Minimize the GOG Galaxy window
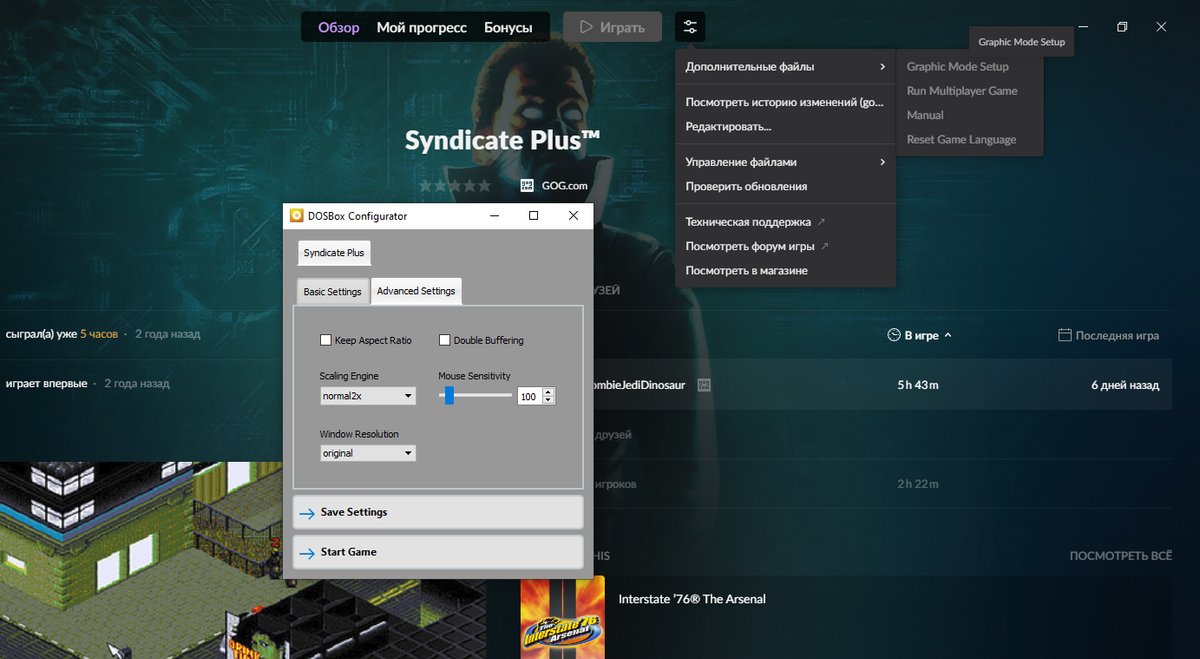Image resolution: width=1200 pixels, height=659 pixels. 1084,27
